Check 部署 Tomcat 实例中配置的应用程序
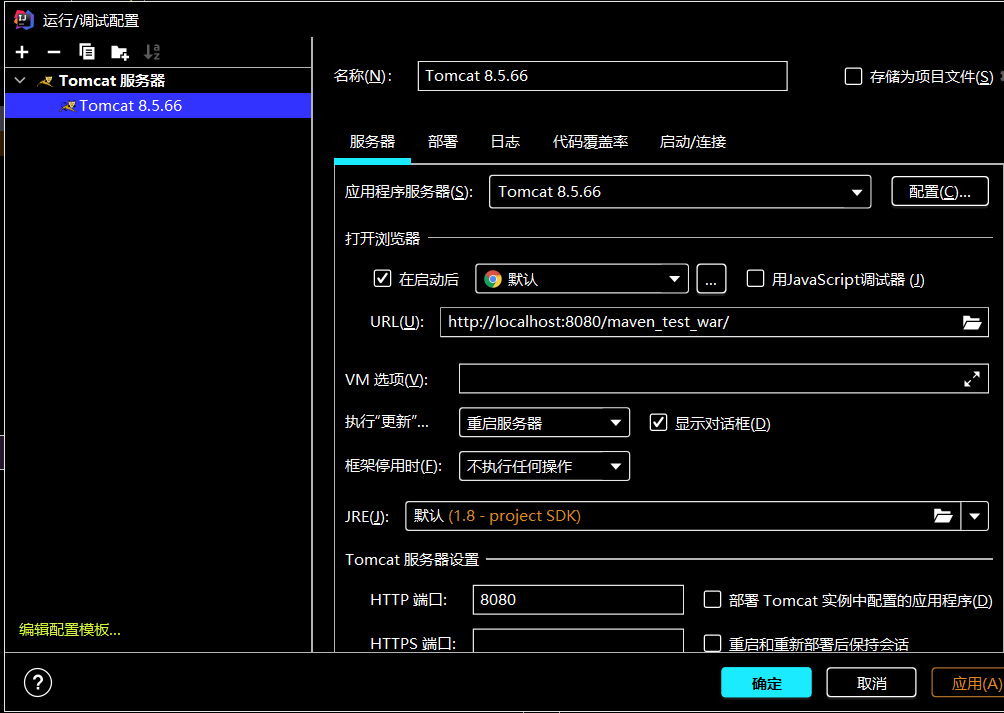Screen dimensions: 1004x713 712,600
